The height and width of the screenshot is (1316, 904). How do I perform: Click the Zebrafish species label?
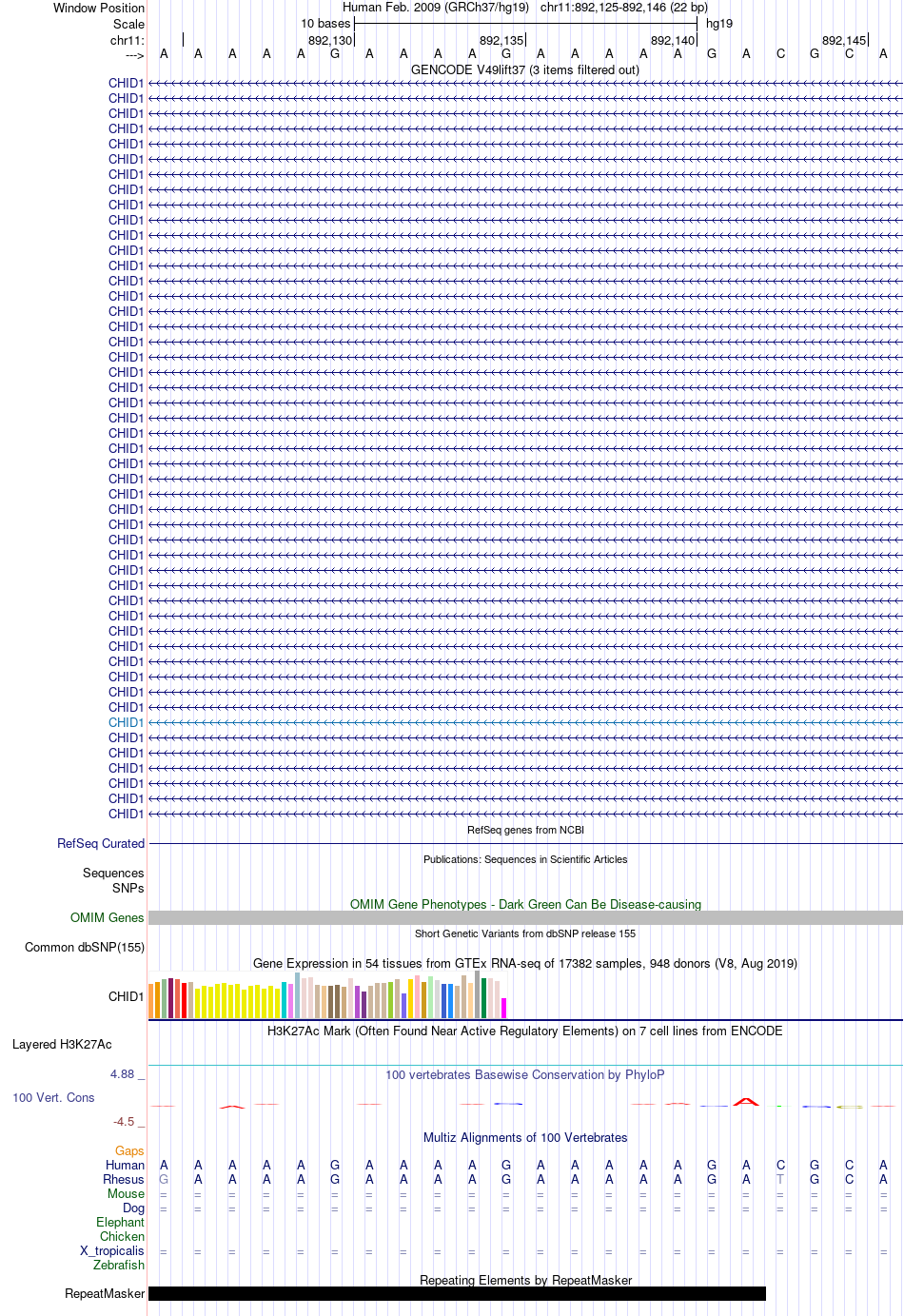(x=119, y=1265)
